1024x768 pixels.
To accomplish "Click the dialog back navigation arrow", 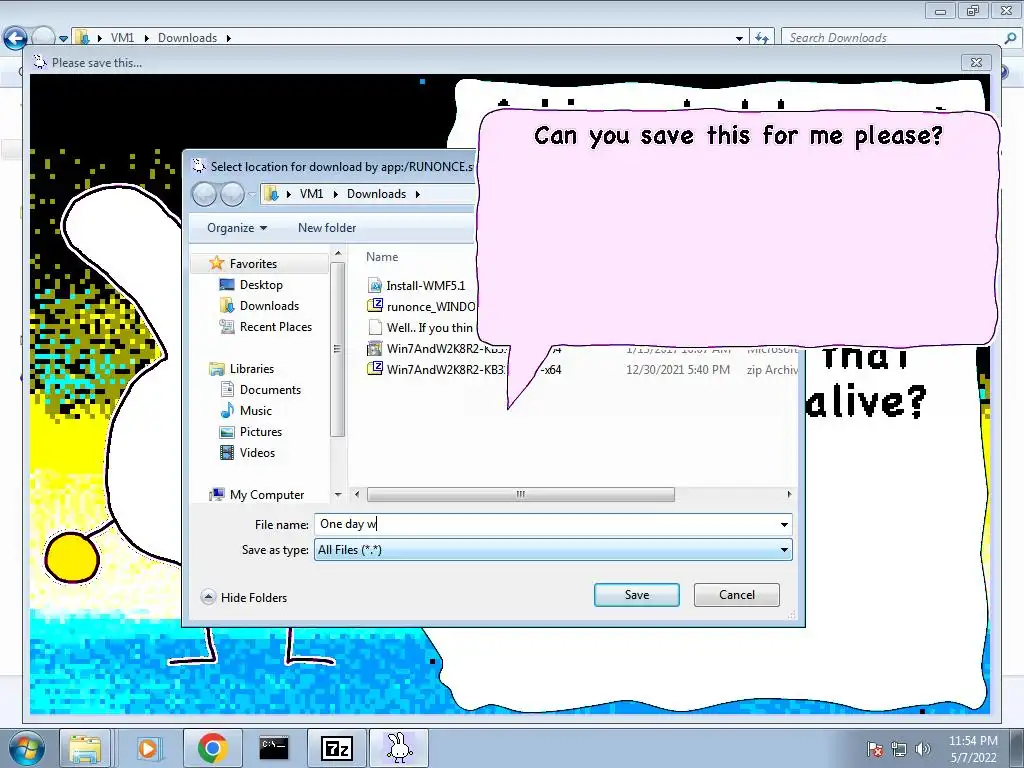I will (x=204, y=194).
